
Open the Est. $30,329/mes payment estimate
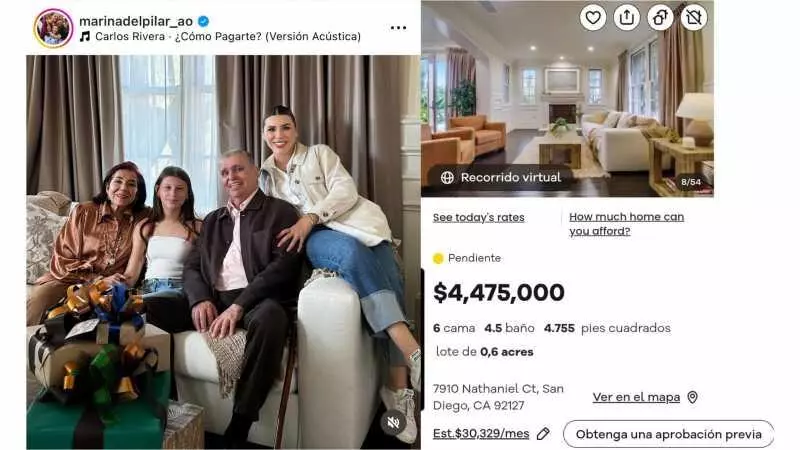(481, 434)
